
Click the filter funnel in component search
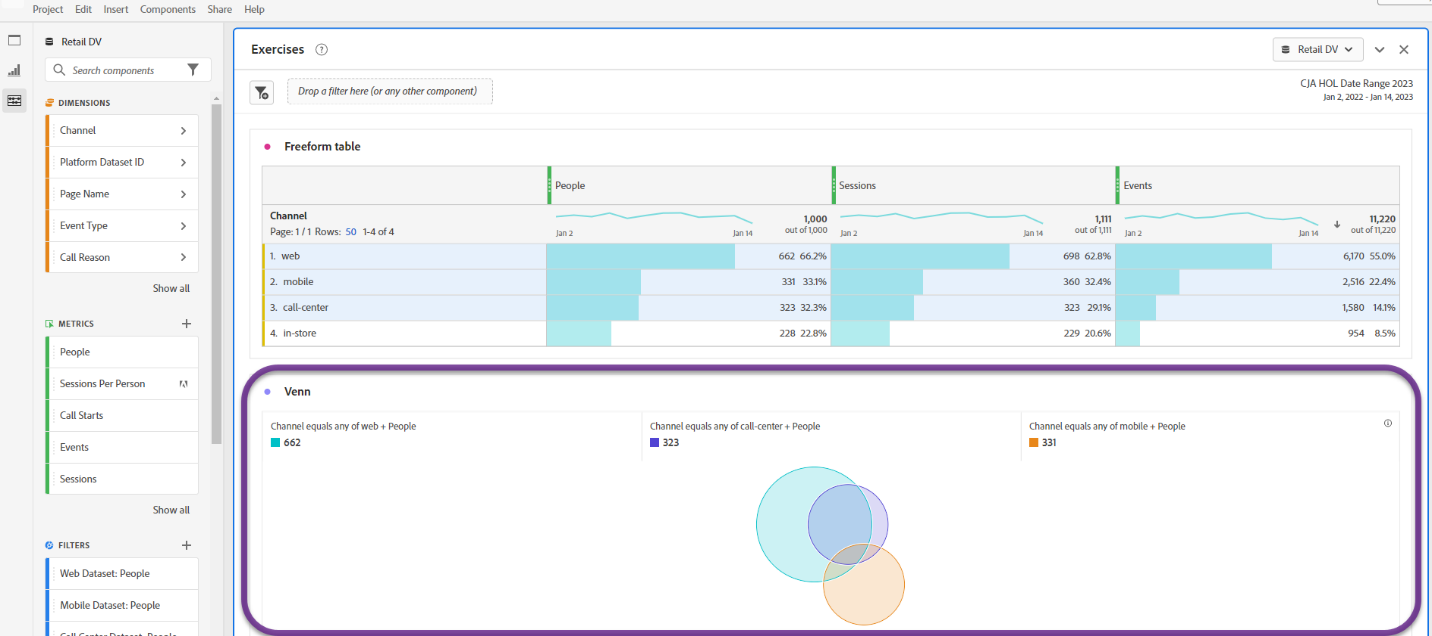coord(193,70)
